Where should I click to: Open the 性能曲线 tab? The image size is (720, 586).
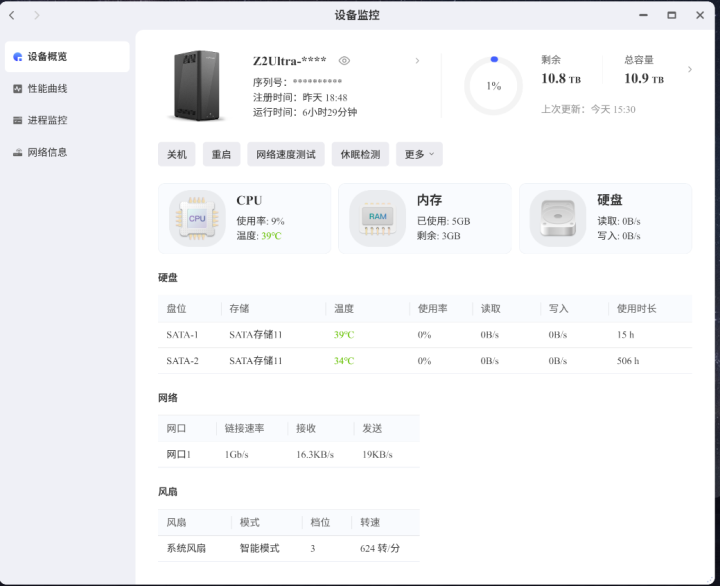pyautogui.click(x=48, y=89)
